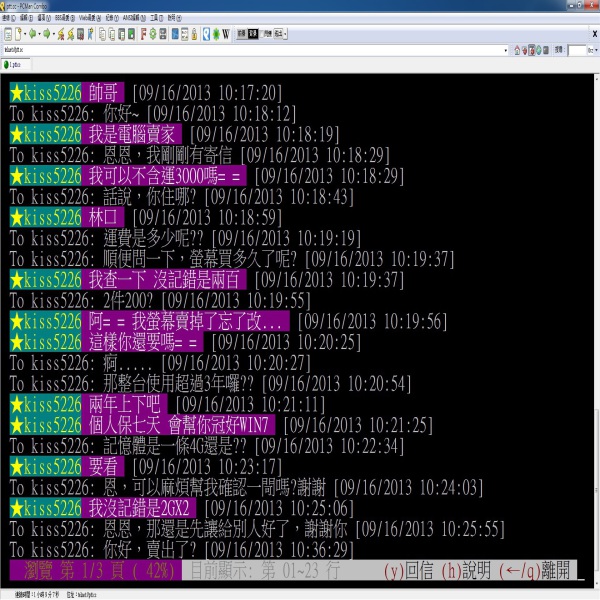Screen dimensions: 600x600
Task: Pick the black 背景 background color swatch
Action: pos(253,34)
